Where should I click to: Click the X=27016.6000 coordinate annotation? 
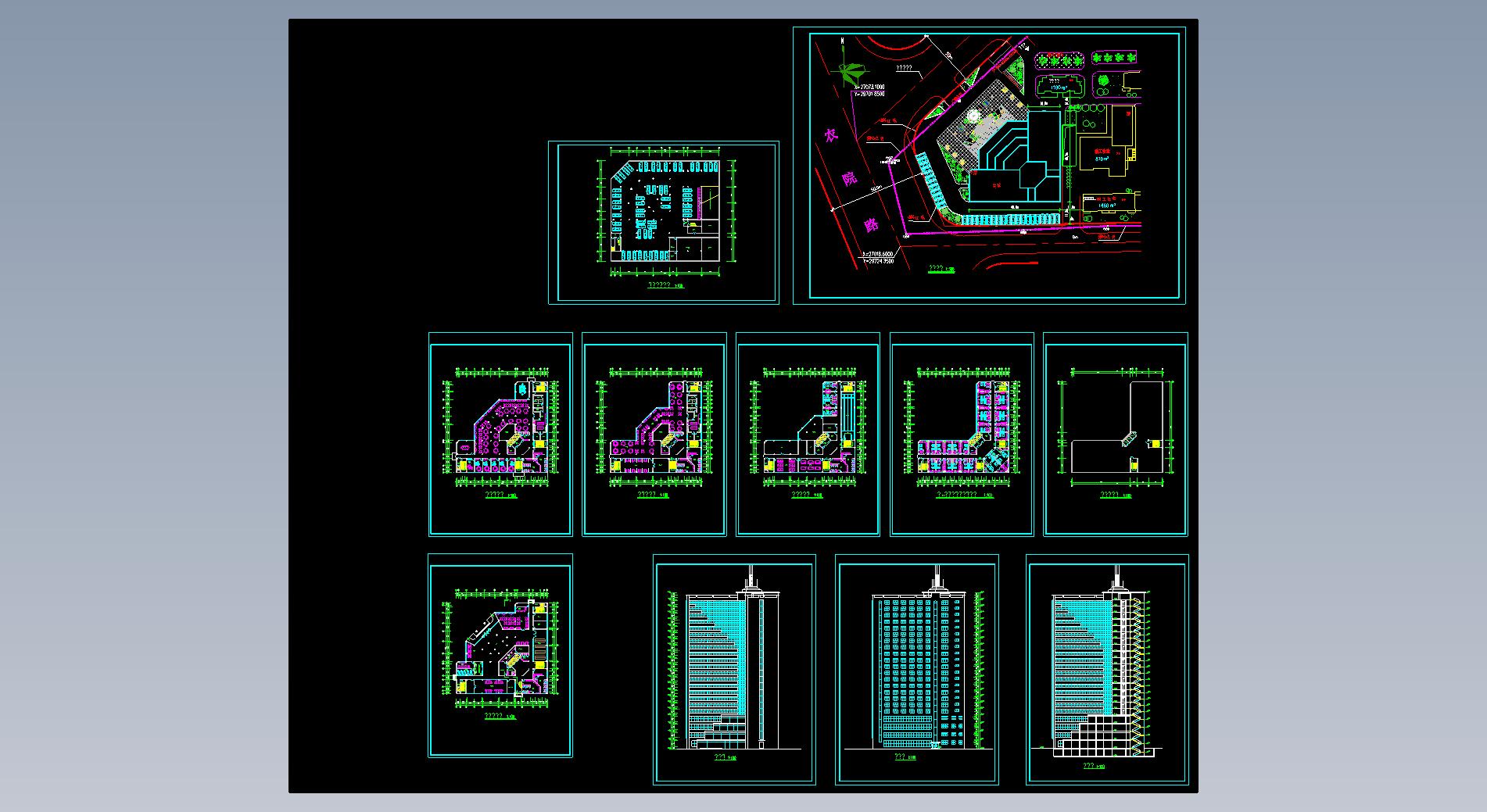pyautogui.click(x=878, y=254)
